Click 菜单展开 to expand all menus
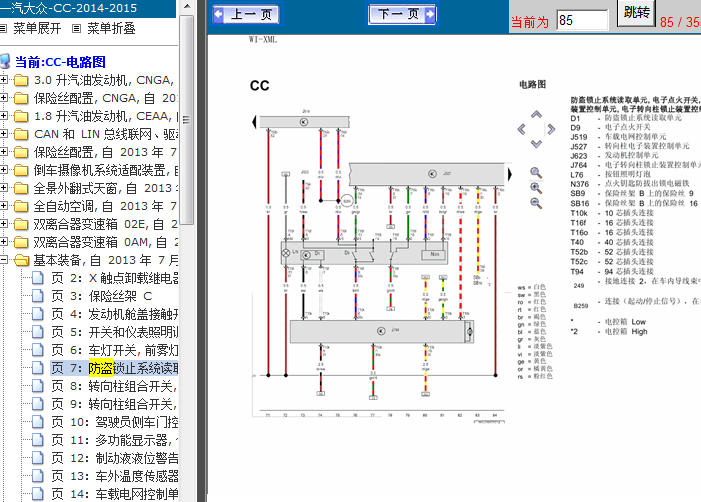This screenshot has height=502, width=701. [37, 29]
